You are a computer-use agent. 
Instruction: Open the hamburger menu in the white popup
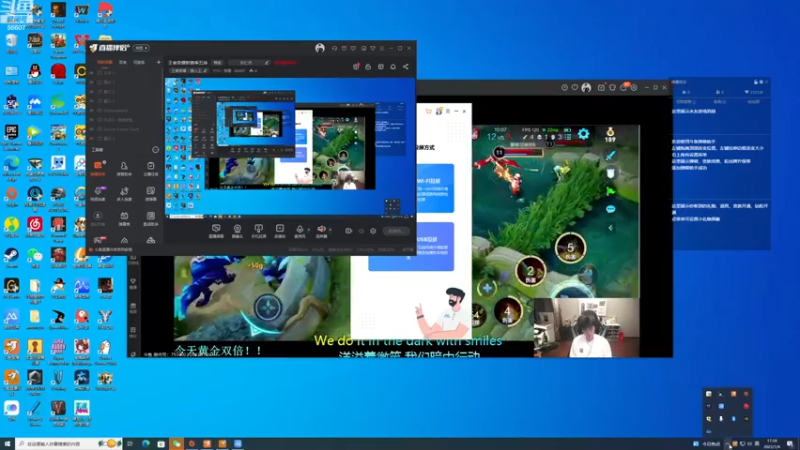click(x=447, y=111)
